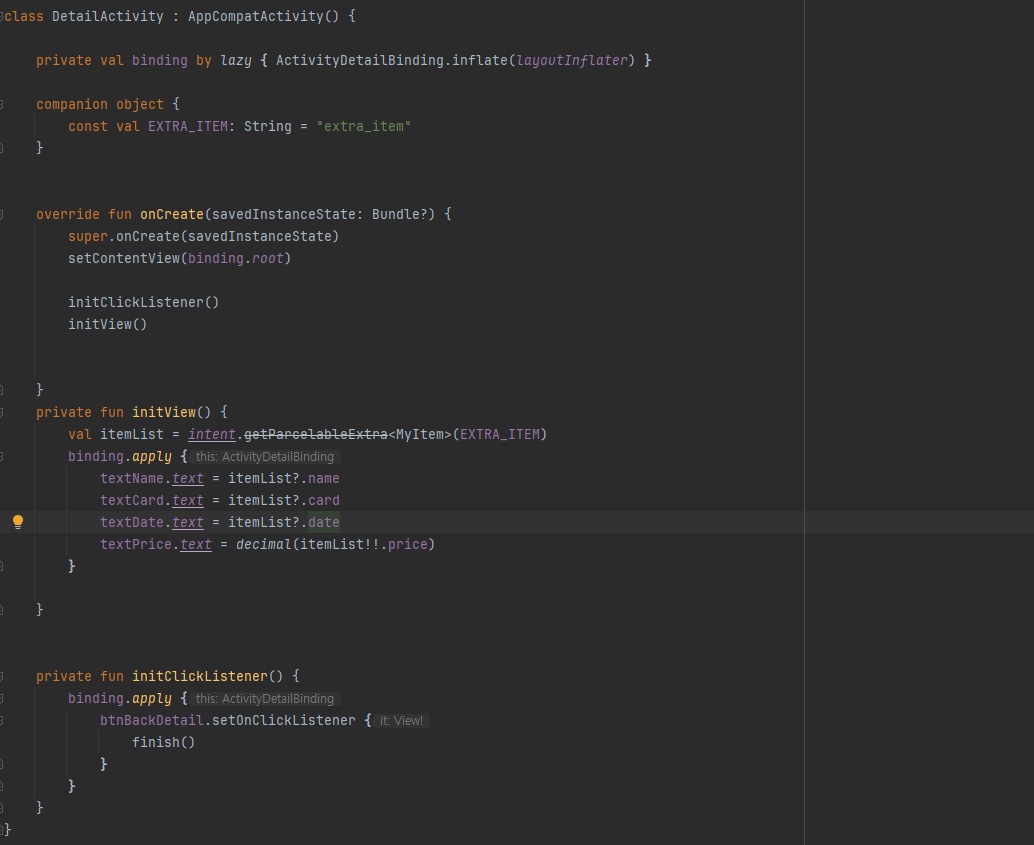Click the textPrice view reference
The width and height of the screenshot is (1034, 845).
[136, 544]
